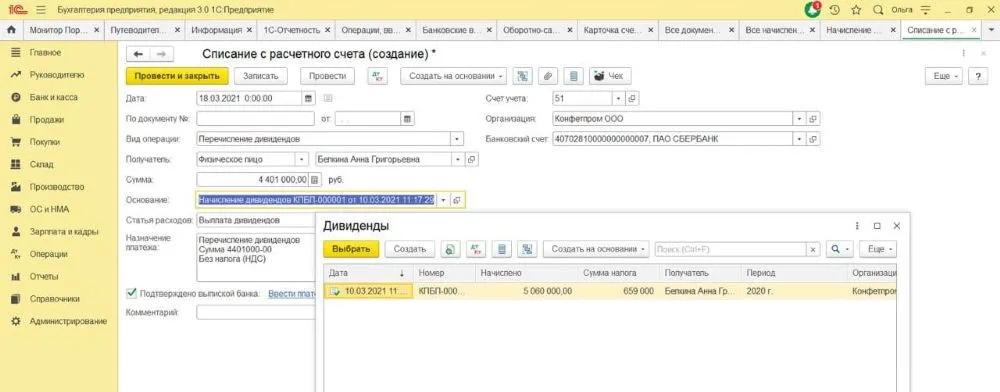Image resolution: width=1000 pixels, height=392 pixels.
Task: Select the dividend row dated 10.03.2021
Action: (610, 291)
